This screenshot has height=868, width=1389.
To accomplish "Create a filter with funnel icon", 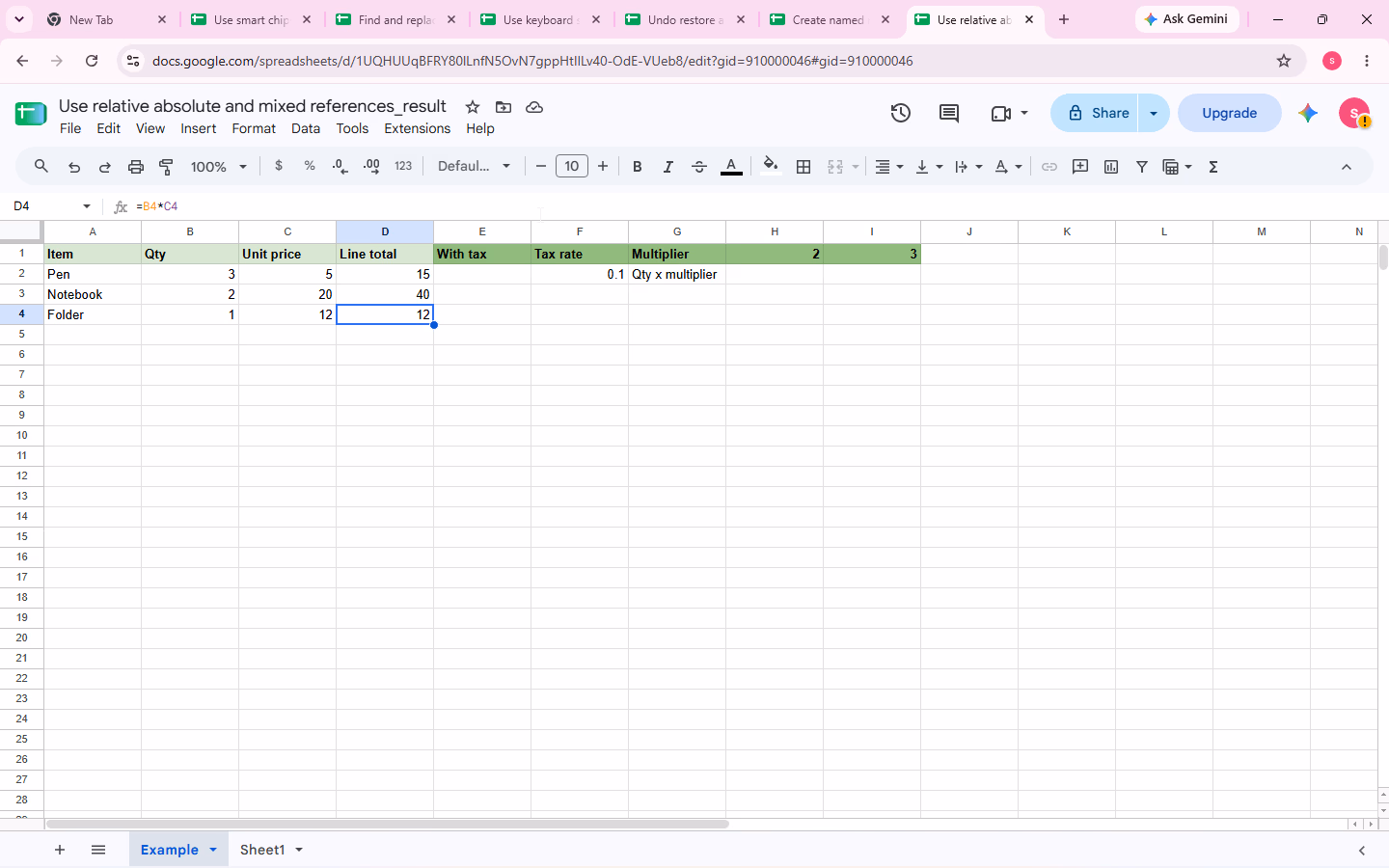I will pyautogui.click(x=1142, y=167).
